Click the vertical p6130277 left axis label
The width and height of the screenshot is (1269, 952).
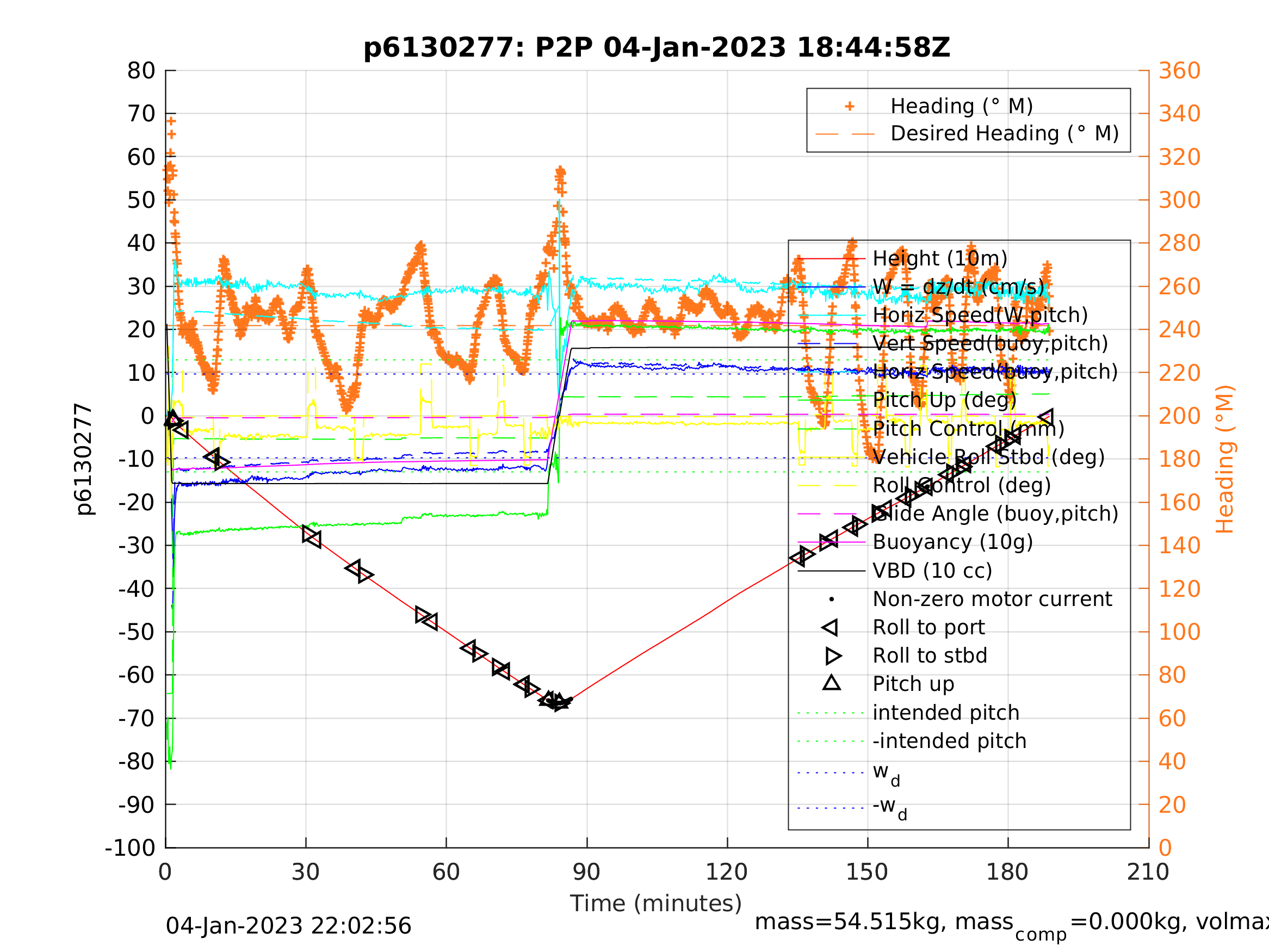(84, 459)
